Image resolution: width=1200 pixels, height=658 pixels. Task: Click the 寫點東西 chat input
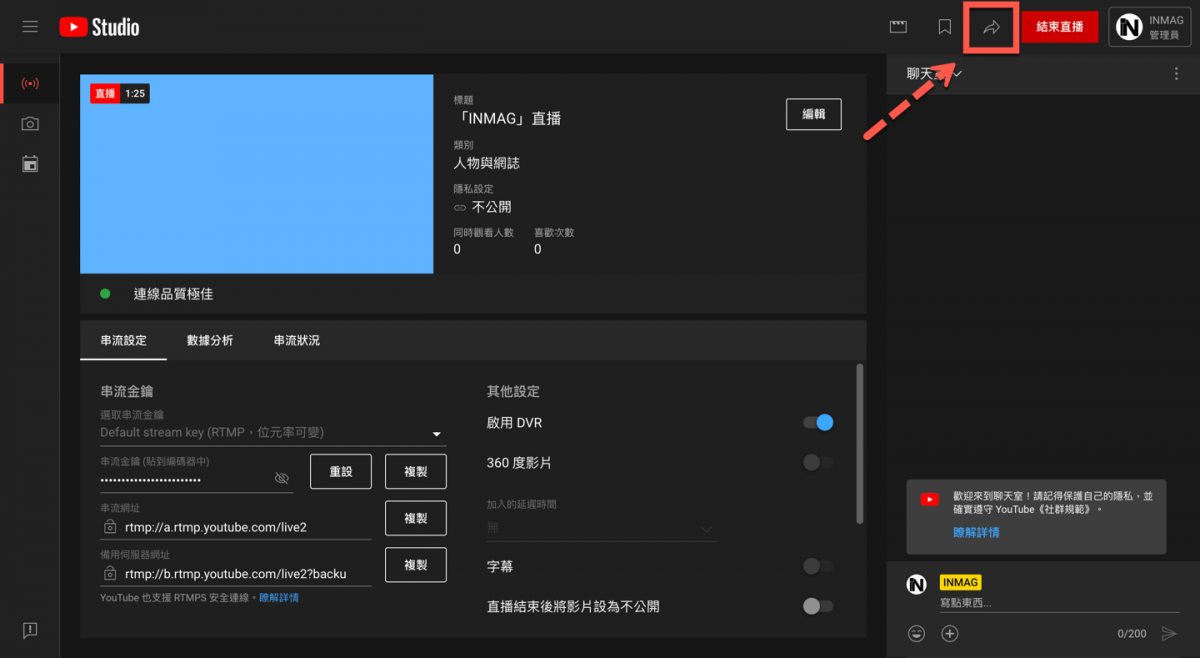(x=1059, y=603)
